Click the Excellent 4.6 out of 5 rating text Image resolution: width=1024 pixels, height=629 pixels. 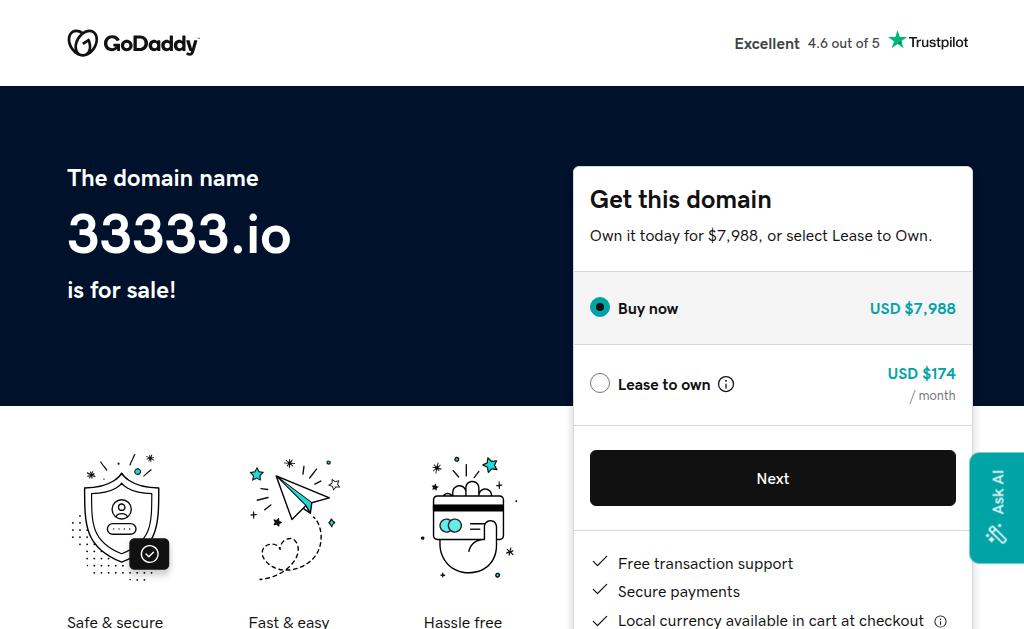[807, 43]
